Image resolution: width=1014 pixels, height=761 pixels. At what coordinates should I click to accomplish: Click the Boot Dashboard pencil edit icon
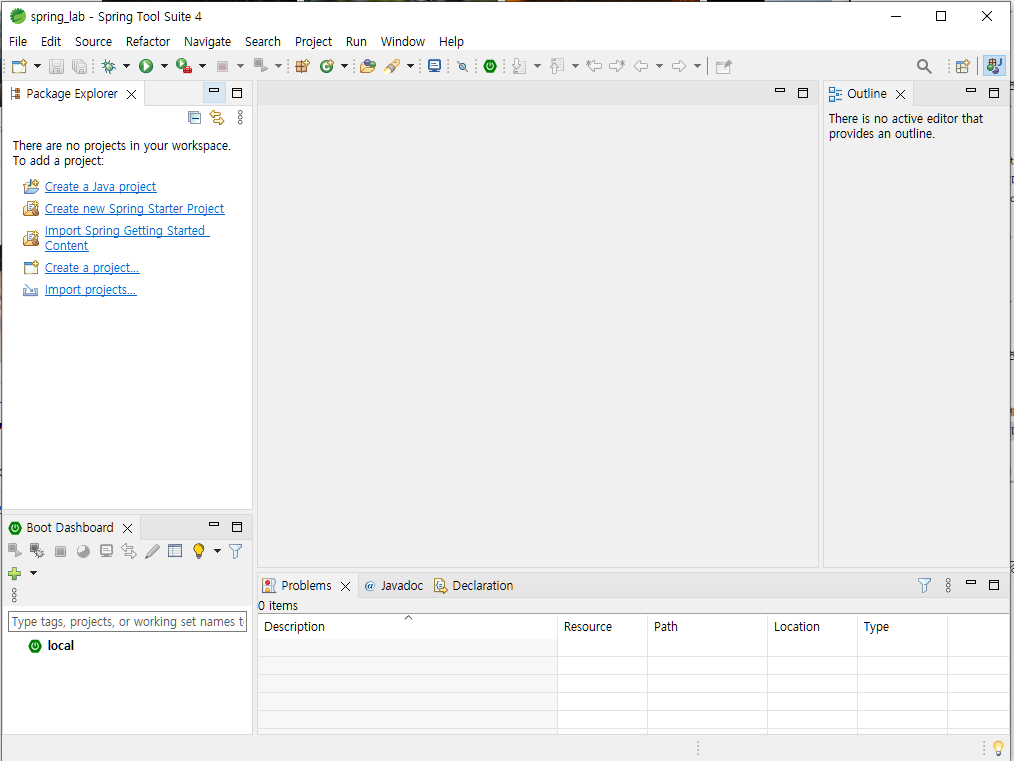(152, 551)
